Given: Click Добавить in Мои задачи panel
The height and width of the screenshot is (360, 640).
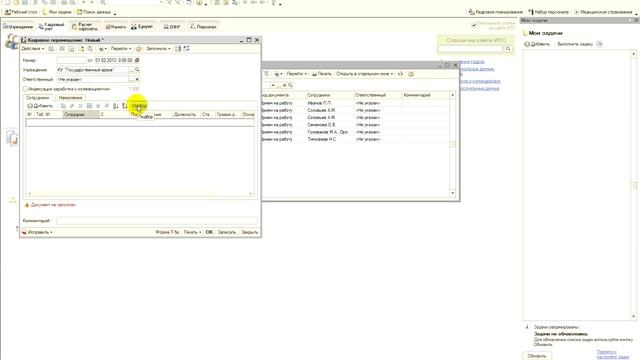Looking at the screenshot, I should [x=537, y=44].
